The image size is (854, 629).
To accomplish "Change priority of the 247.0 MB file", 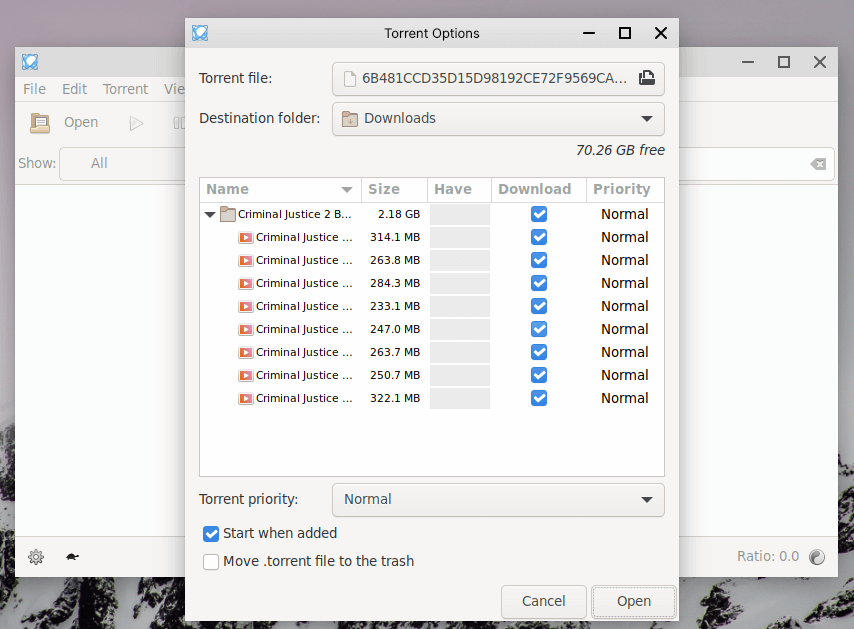I will [x=624, y=329].
